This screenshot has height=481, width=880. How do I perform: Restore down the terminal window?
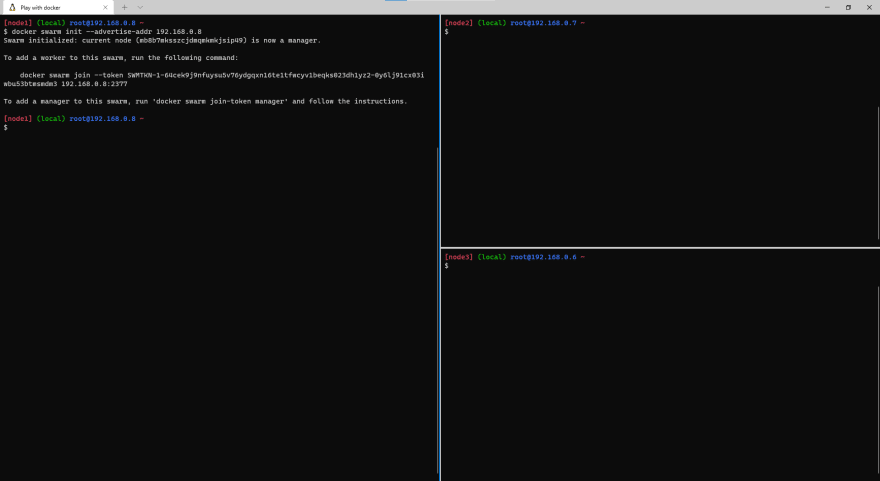(x=848, y=7)
